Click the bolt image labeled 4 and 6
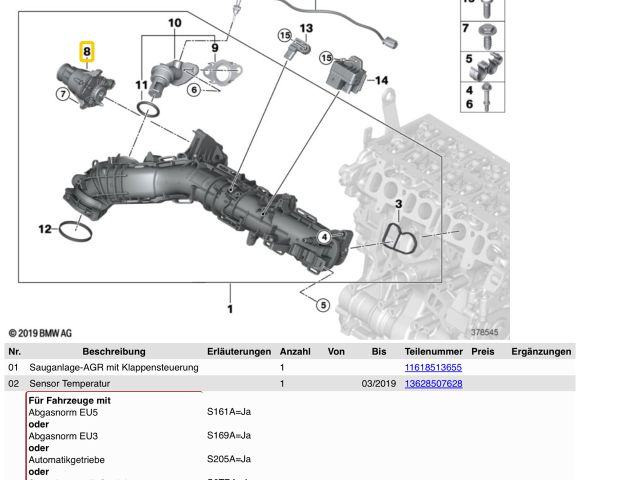 [487, 97]
